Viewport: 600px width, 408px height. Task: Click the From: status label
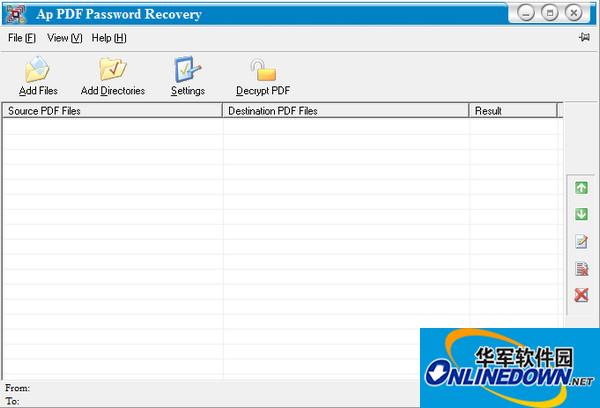(x=17, y=388)
